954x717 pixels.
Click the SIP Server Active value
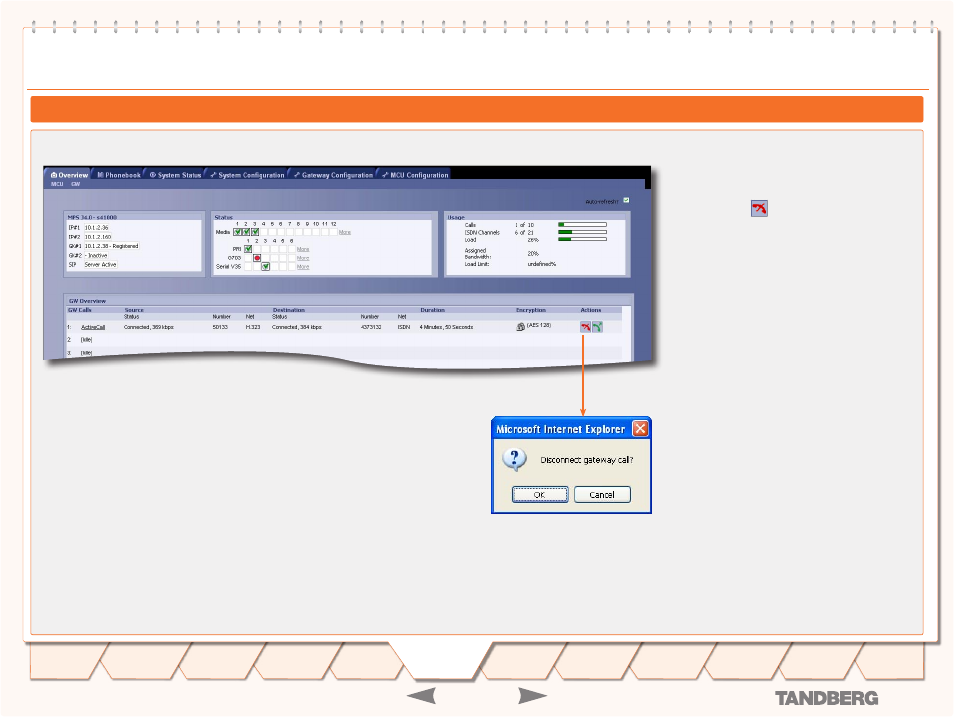pyautogui.click(x=100, y=265)
